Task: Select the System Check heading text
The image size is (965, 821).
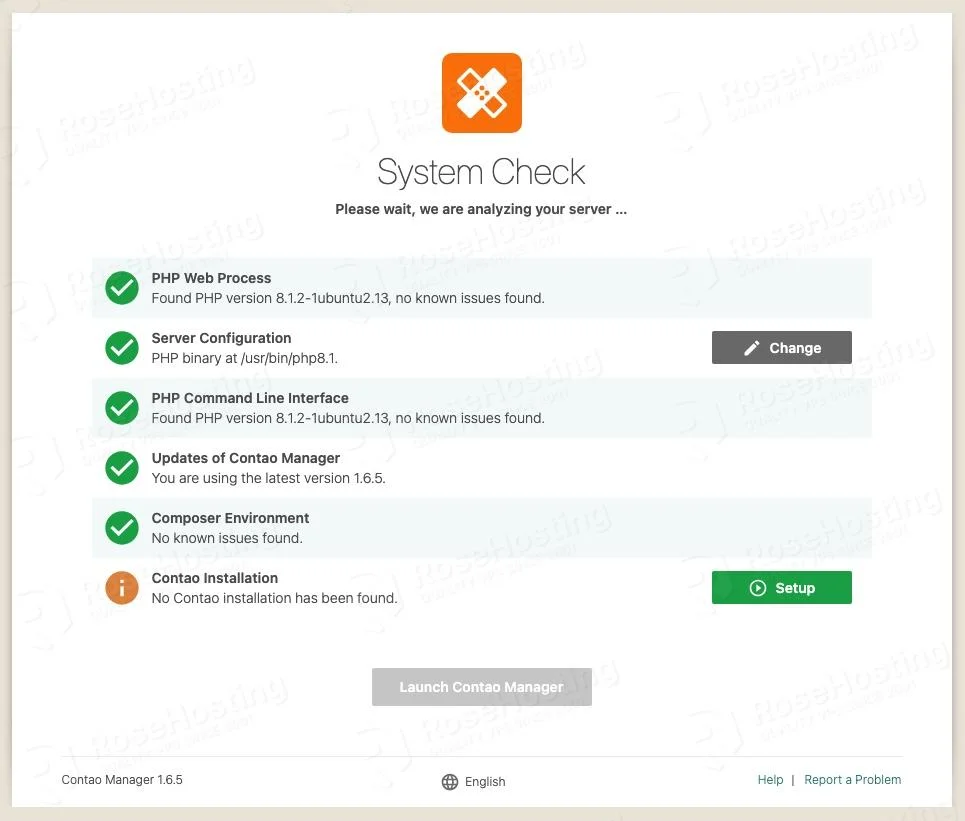Action: [481, 172]
